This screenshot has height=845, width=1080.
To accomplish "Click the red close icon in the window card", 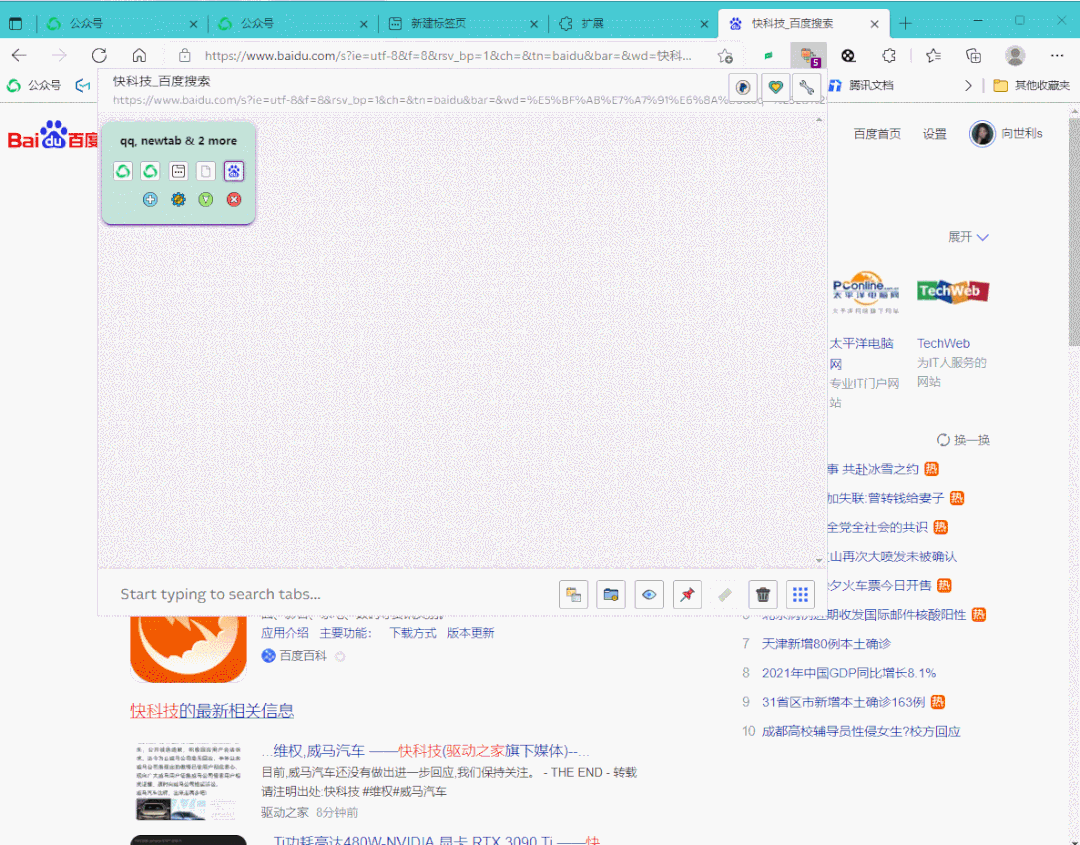I will point(234,200).
